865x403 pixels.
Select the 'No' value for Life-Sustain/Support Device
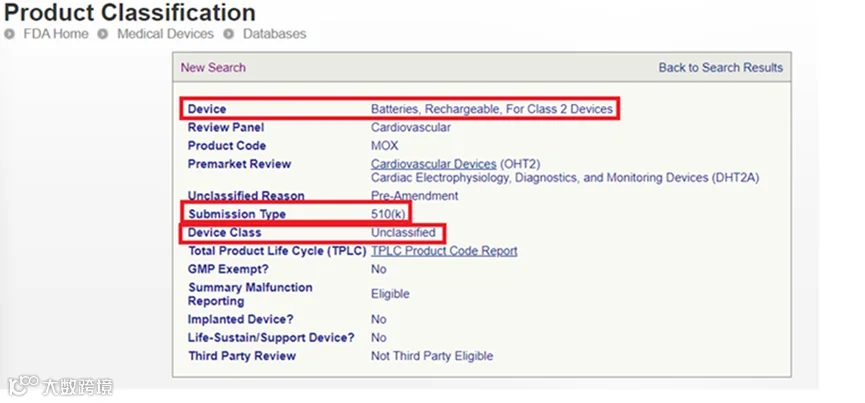pyautogui.click(x=378, y=338)
